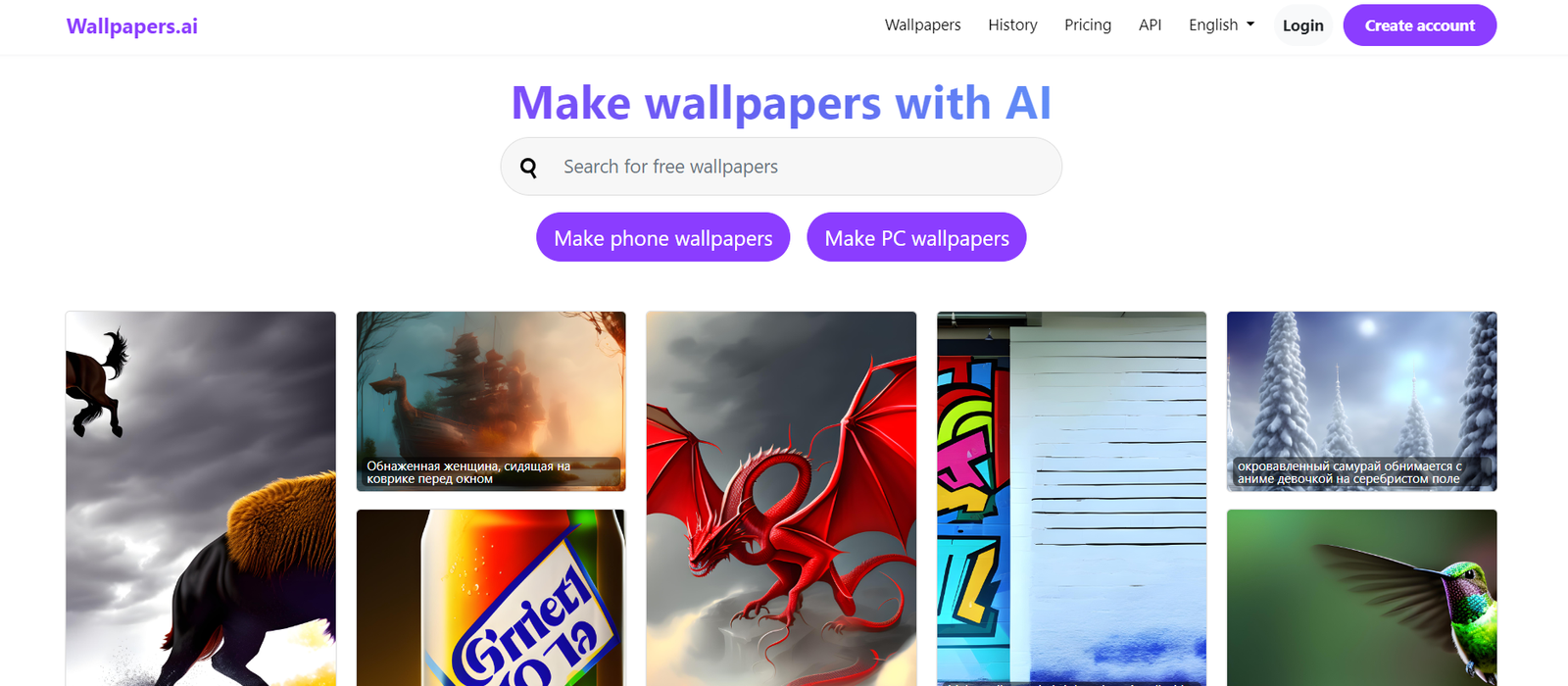Open the foggy temple ship wallpaper
Image resolution: width=1568 pixels, height=686 pixels.
tap(491, 401)
